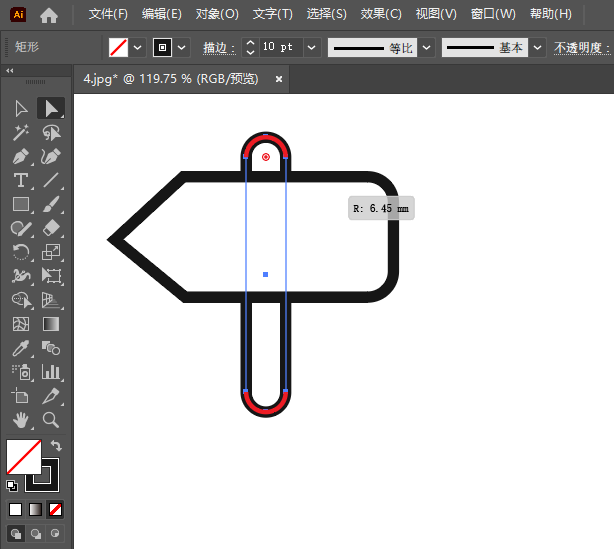Screen dimensions: 614x549
Task: Open fill color dropdown in control bar
Action: coord(137,48)
